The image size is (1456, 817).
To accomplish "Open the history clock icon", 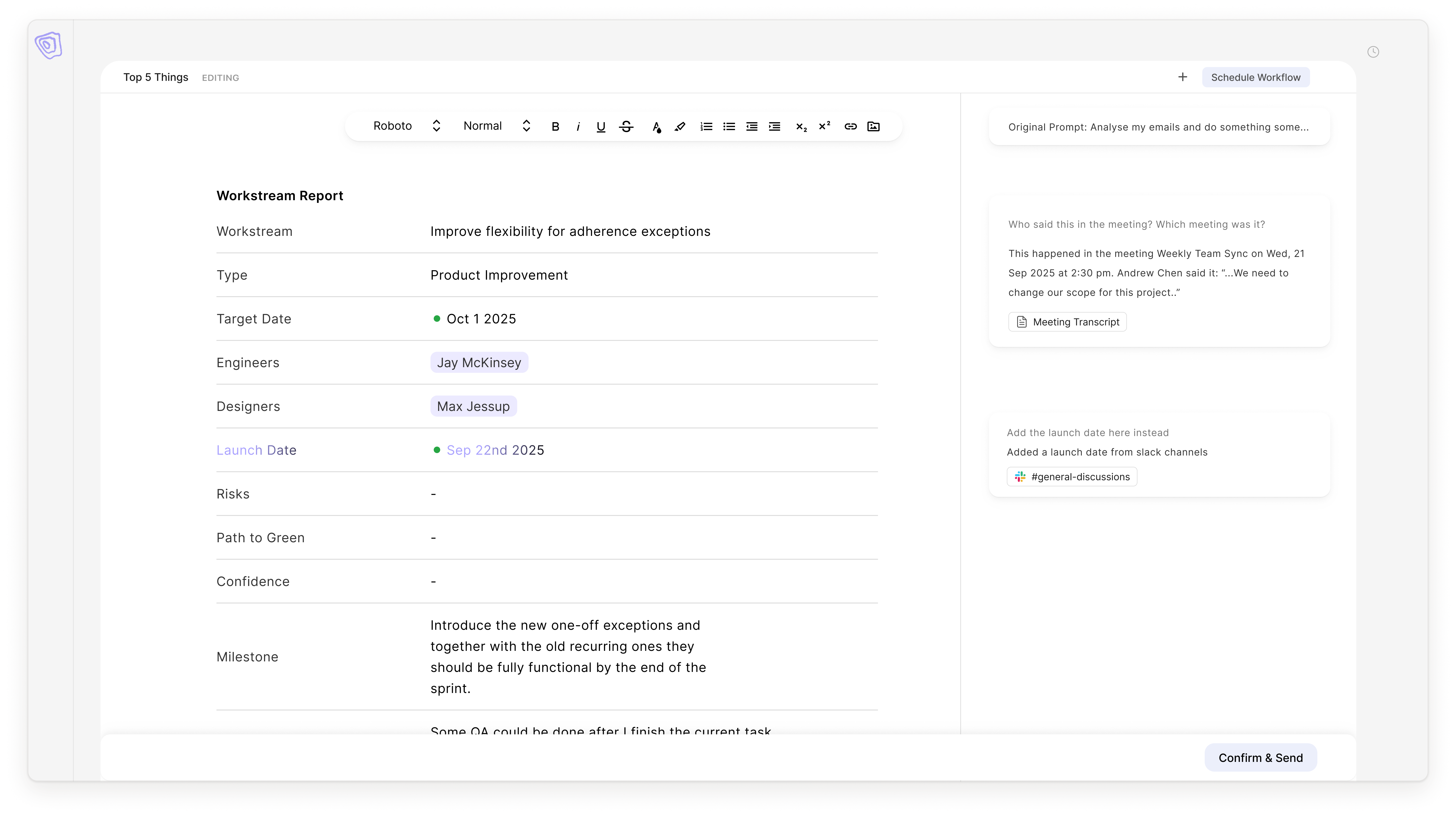I will pyautogui.click(x=1373, y=52).
